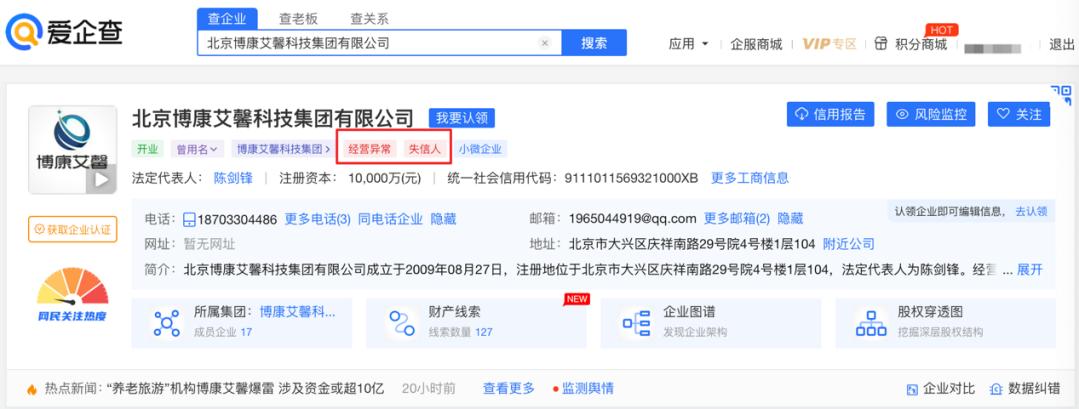The image size is (1079, 409).
Task: Click the 开业 status tag
Action: click(x=147, y=149)
